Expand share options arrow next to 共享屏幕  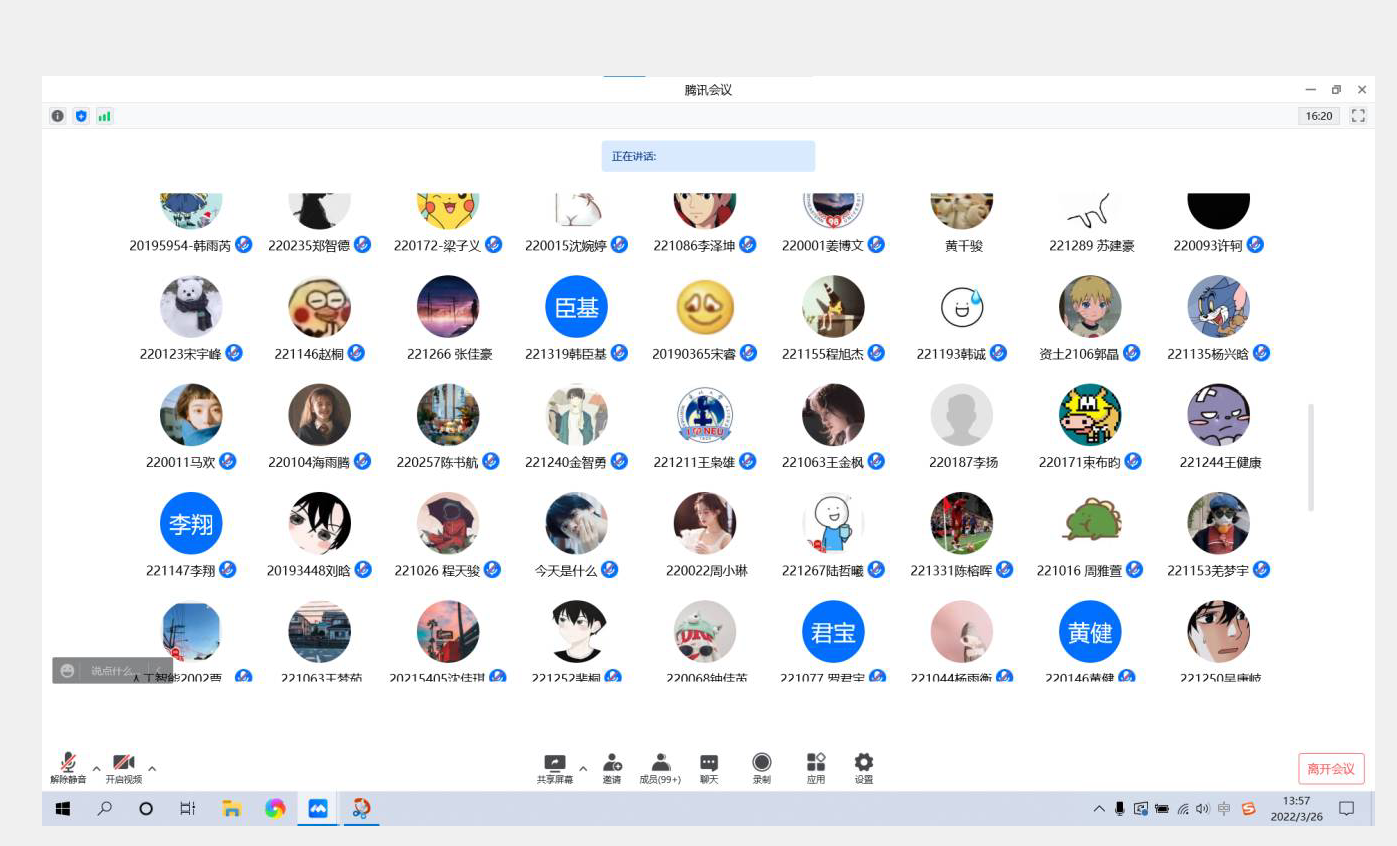click(583, 769)
